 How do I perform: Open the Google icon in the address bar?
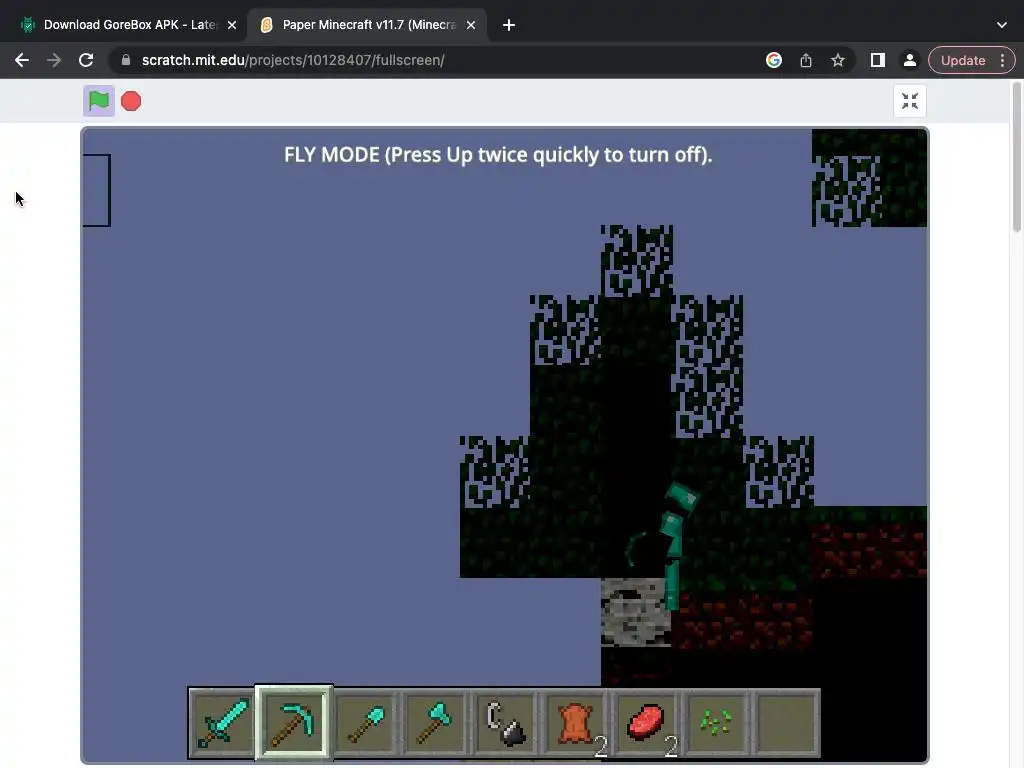tap(774, 60)
